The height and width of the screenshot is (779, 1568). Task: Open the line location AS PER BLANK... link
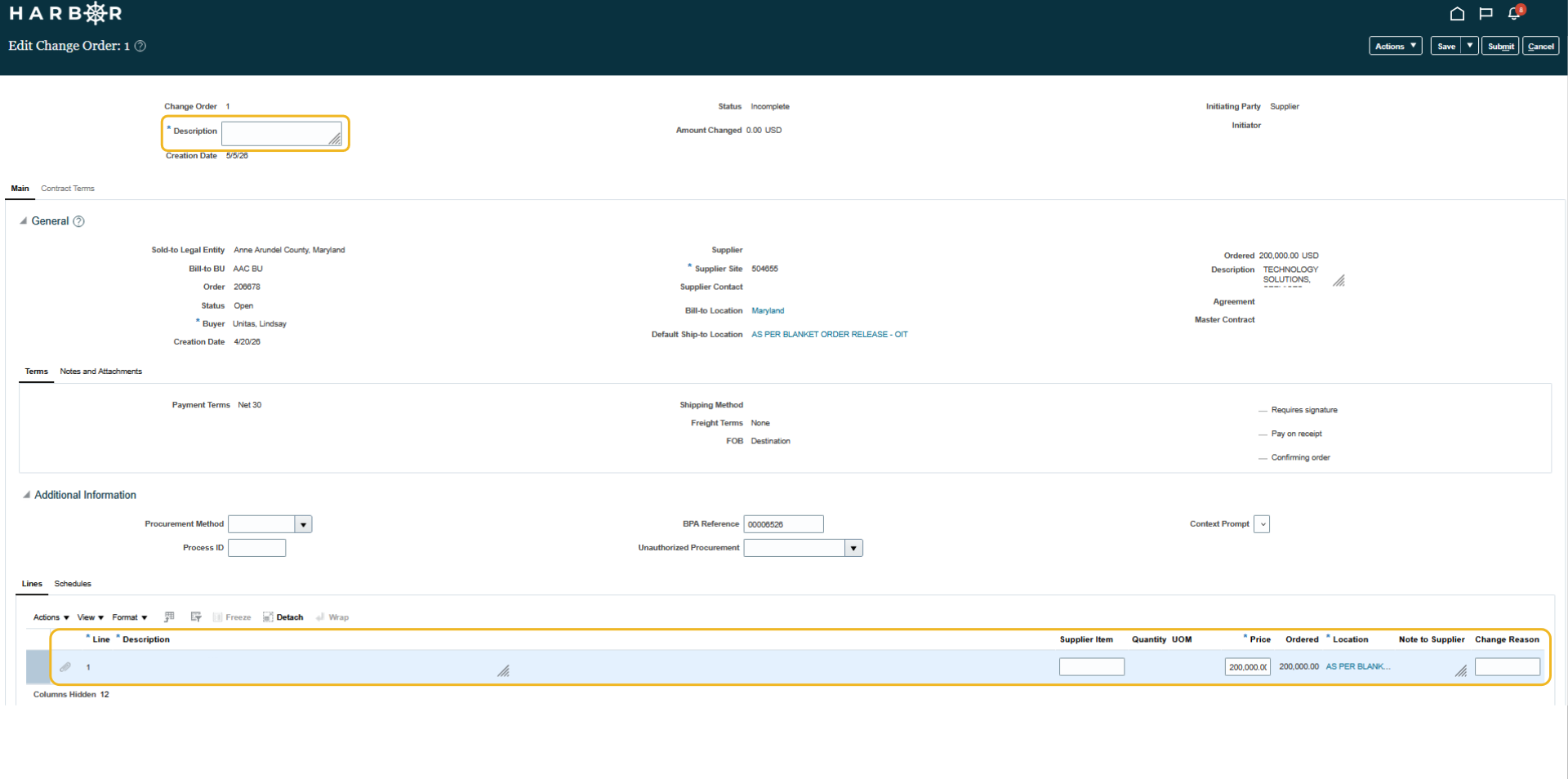point(1358,667)
